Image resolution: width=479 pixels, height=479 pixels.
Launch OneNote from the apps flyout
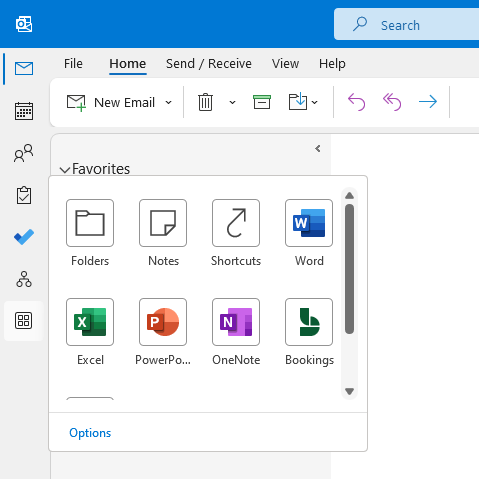tap(236, 322)
